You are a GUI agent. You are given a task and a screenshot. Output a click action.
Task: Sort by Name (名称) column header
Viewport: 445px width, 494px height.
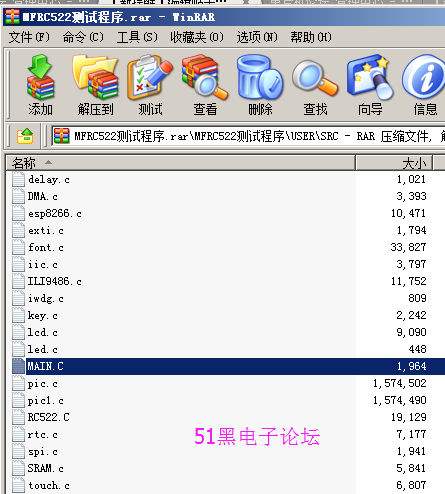coord(181,163)
